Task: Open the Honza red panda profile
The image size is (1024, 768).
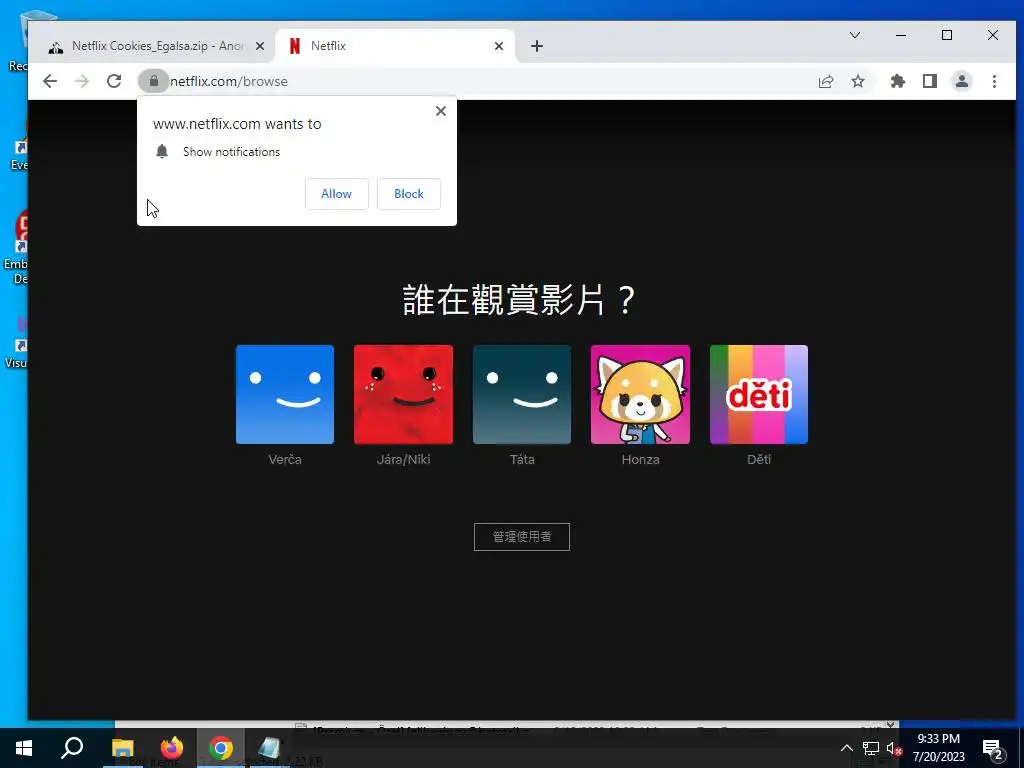Action: 640,394
